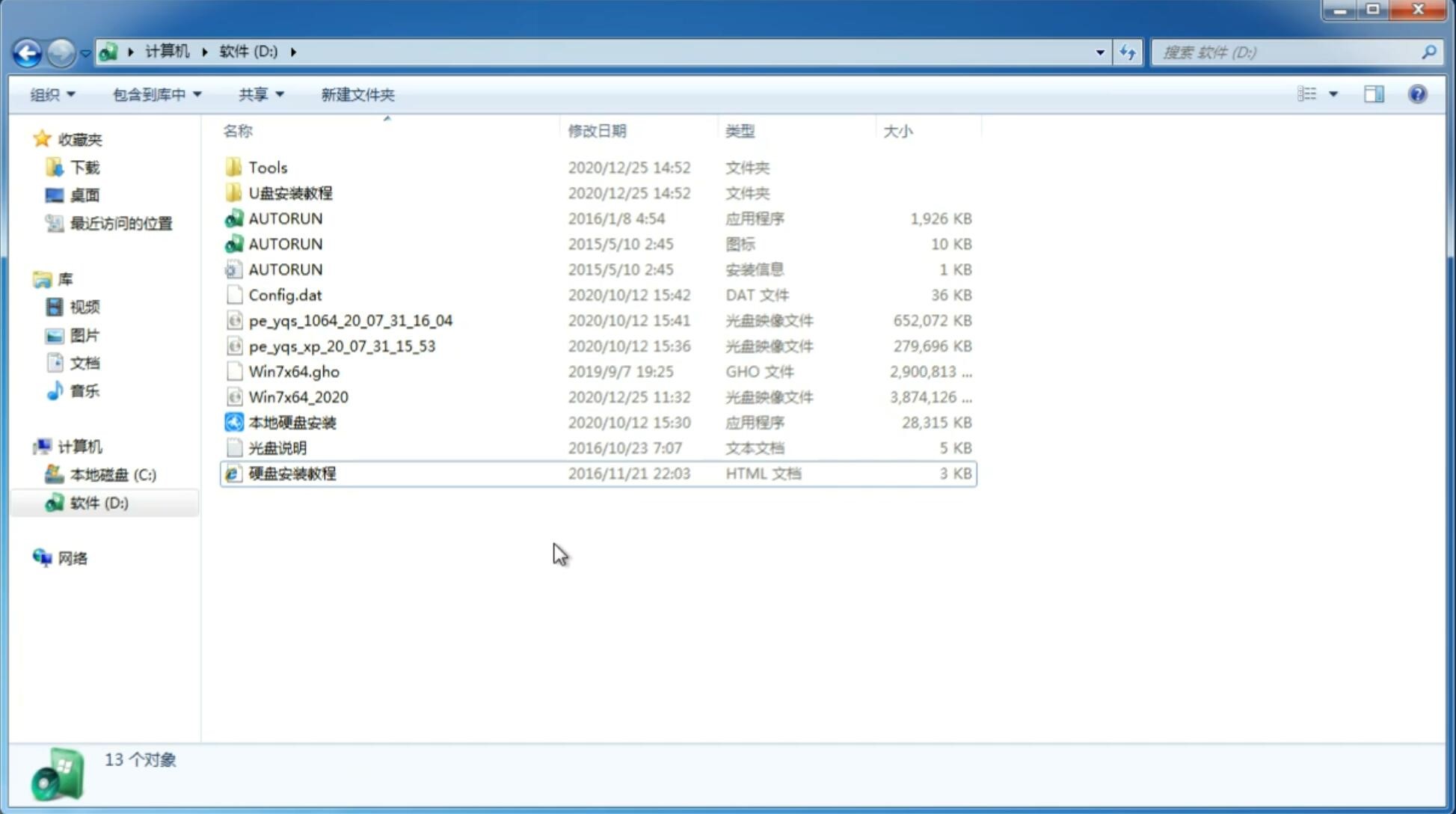Viewport: 1456px width, 814px height.
Task: Launch the 本地硬盘安装 application
Action: tap(292, 422)
